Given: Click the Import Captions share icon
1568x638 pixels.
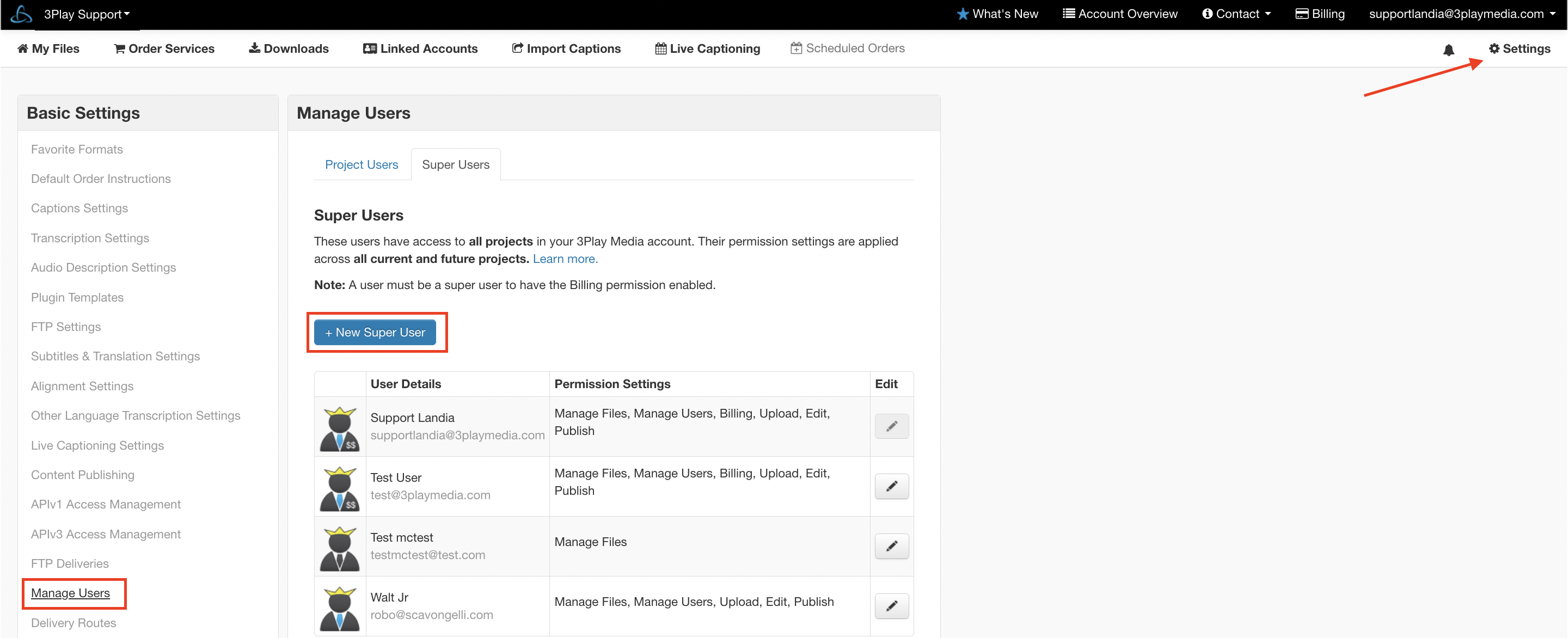Looking at the screenshot, I should (x=517, y=48).
